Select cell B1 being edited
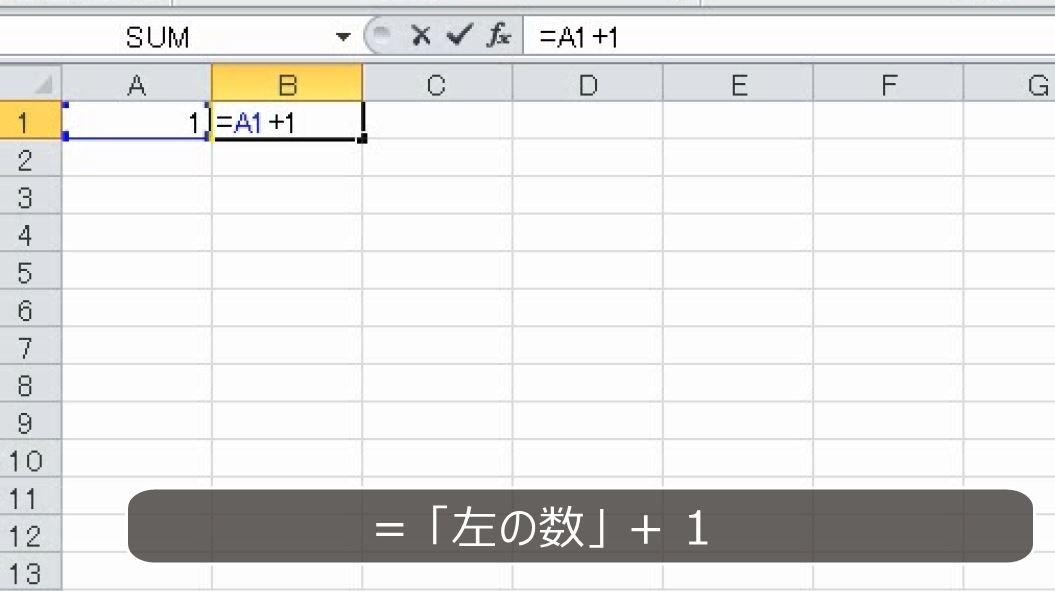The width and height of the screenshot is (1055, 591). [x=285, y=121]
